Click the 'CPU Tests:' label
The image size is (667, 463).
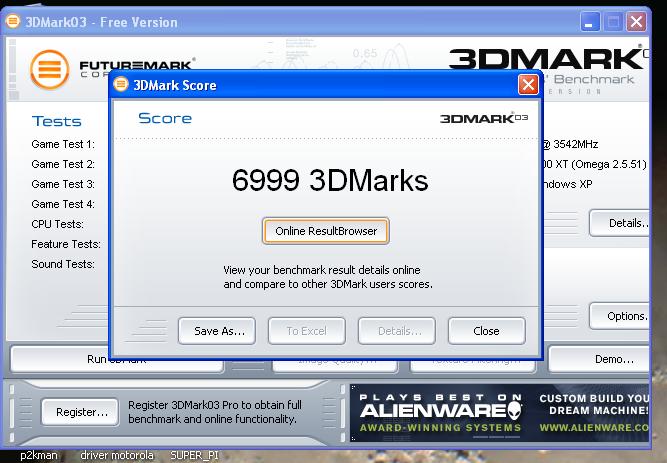coord(57,224)
